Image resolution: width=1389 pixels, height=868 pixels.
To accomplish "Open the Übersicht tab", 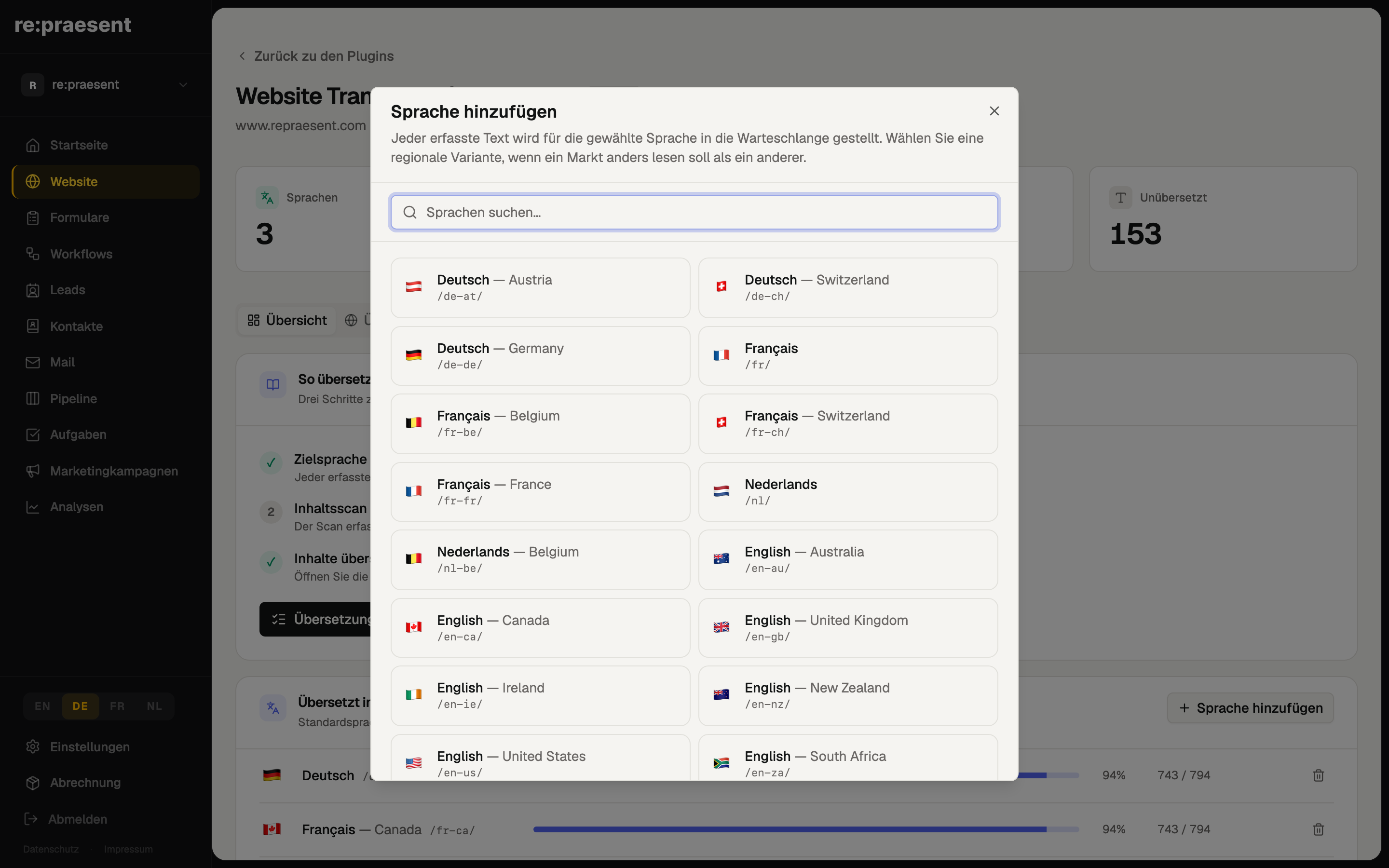I will (287, 320).
